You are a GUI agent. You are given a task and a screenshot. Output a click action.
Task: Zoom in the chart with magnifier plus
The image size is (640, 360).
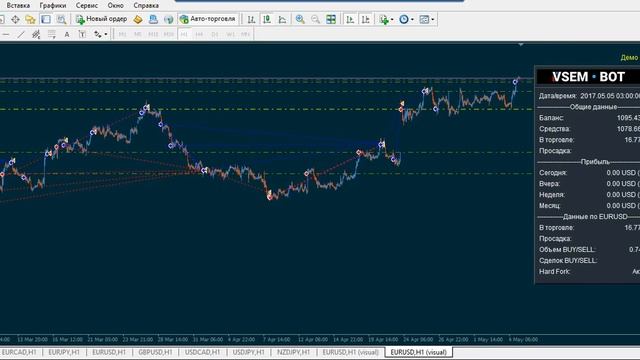coord(300,19)
